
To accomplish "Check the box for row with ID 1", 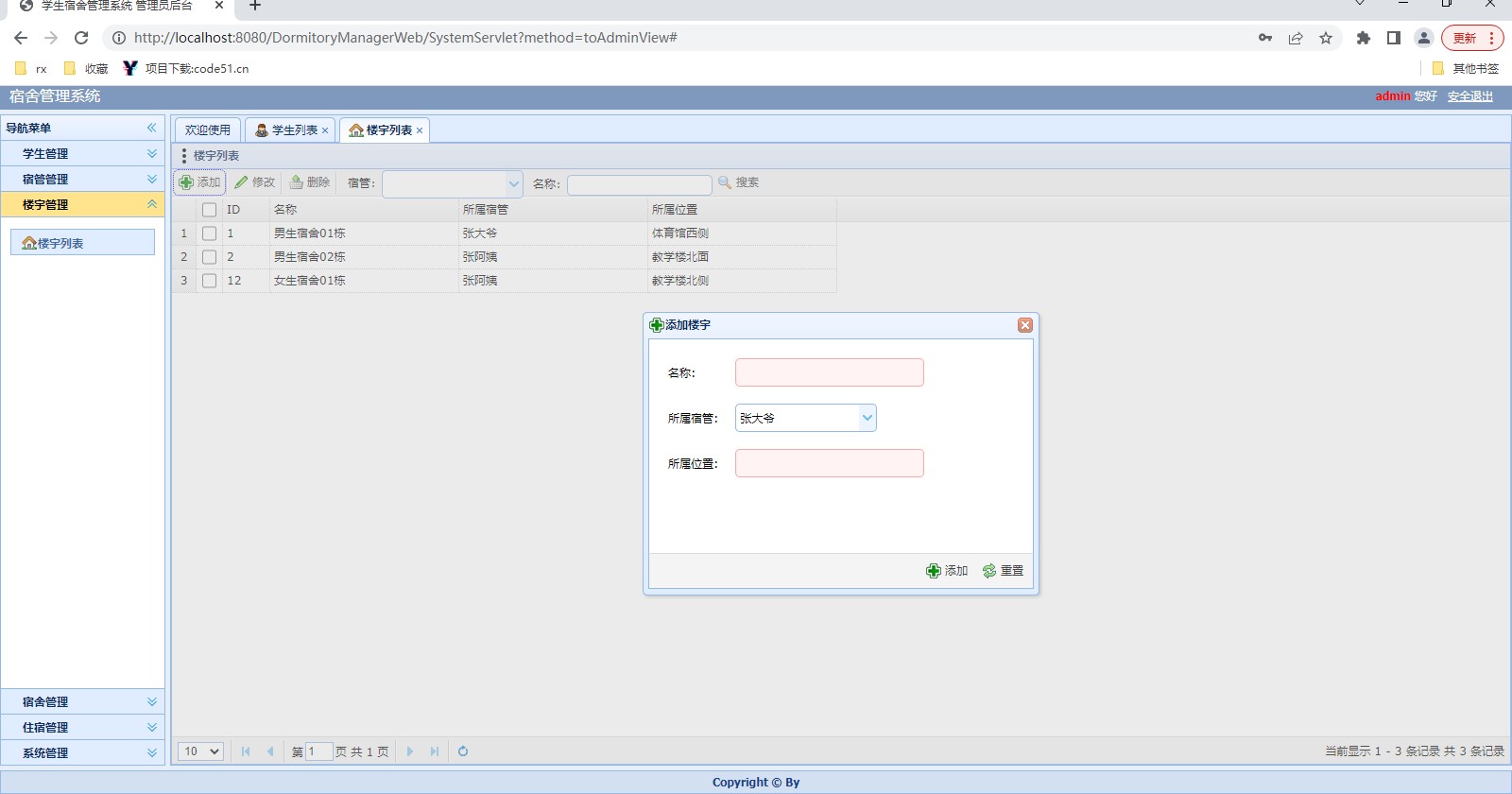I will coord(210,233).
